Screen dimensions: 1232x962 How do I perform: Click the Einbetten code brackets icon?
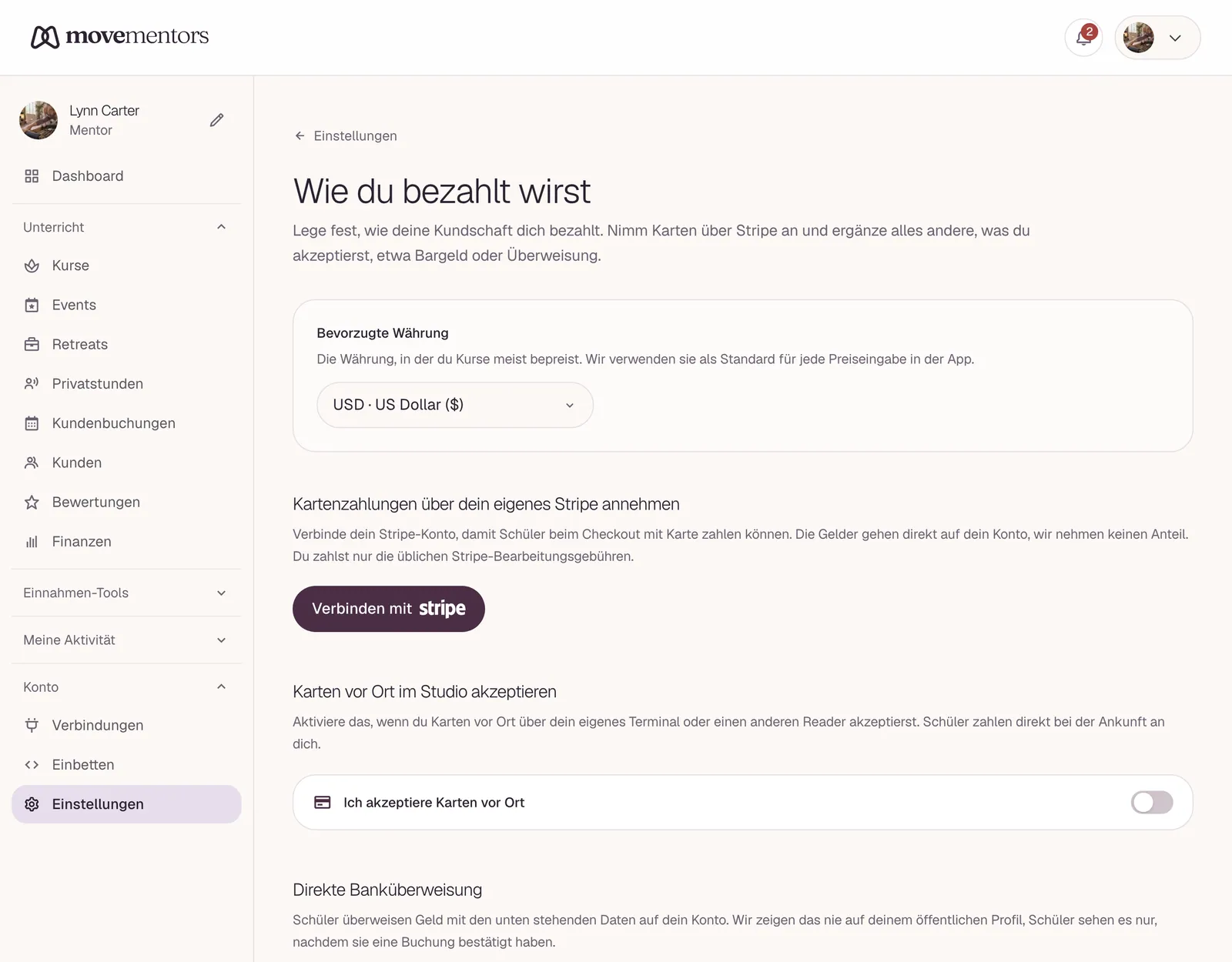tap(32, 764)
